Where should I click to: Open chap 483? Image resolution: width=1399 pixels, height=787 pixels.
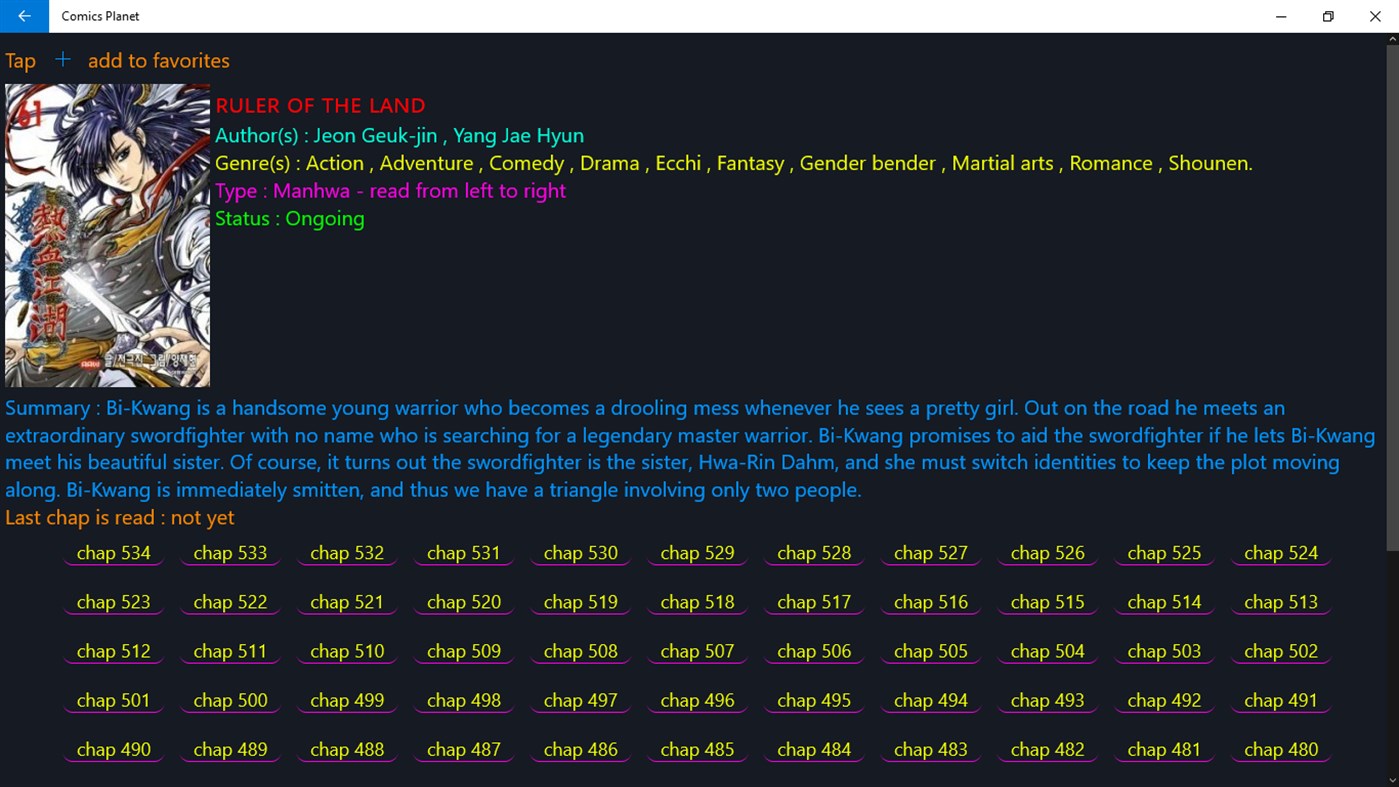pos(931,749)
